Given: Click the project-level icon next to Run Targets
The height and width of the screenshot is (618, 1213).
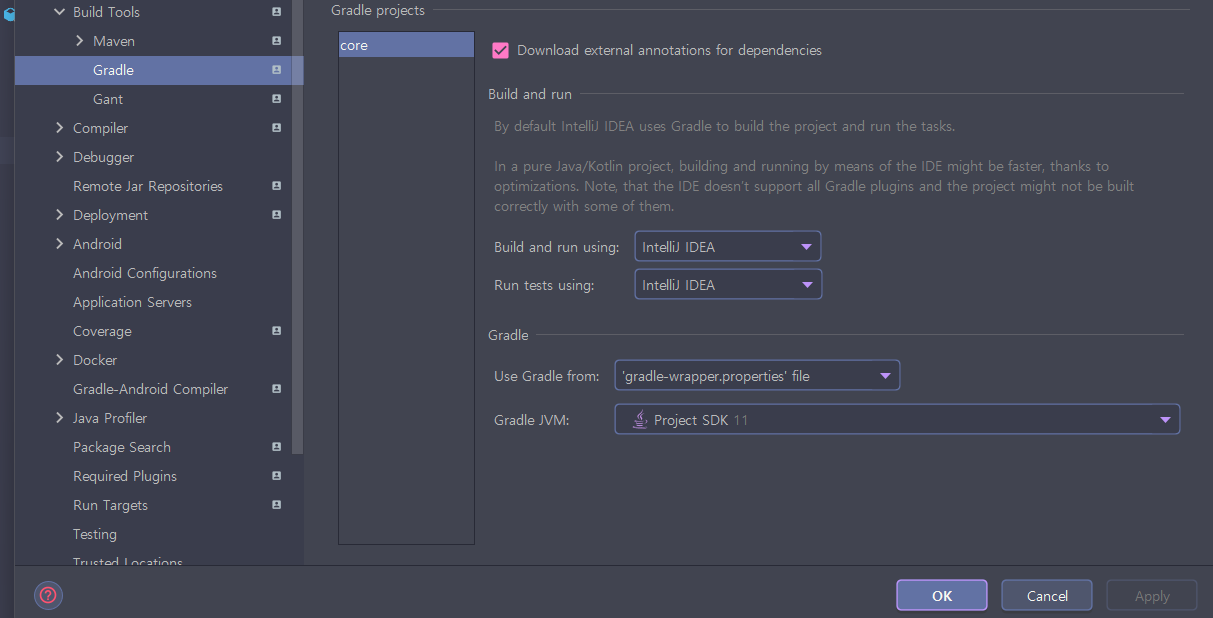Looking at the screenshot, I should tap(277, 505).
